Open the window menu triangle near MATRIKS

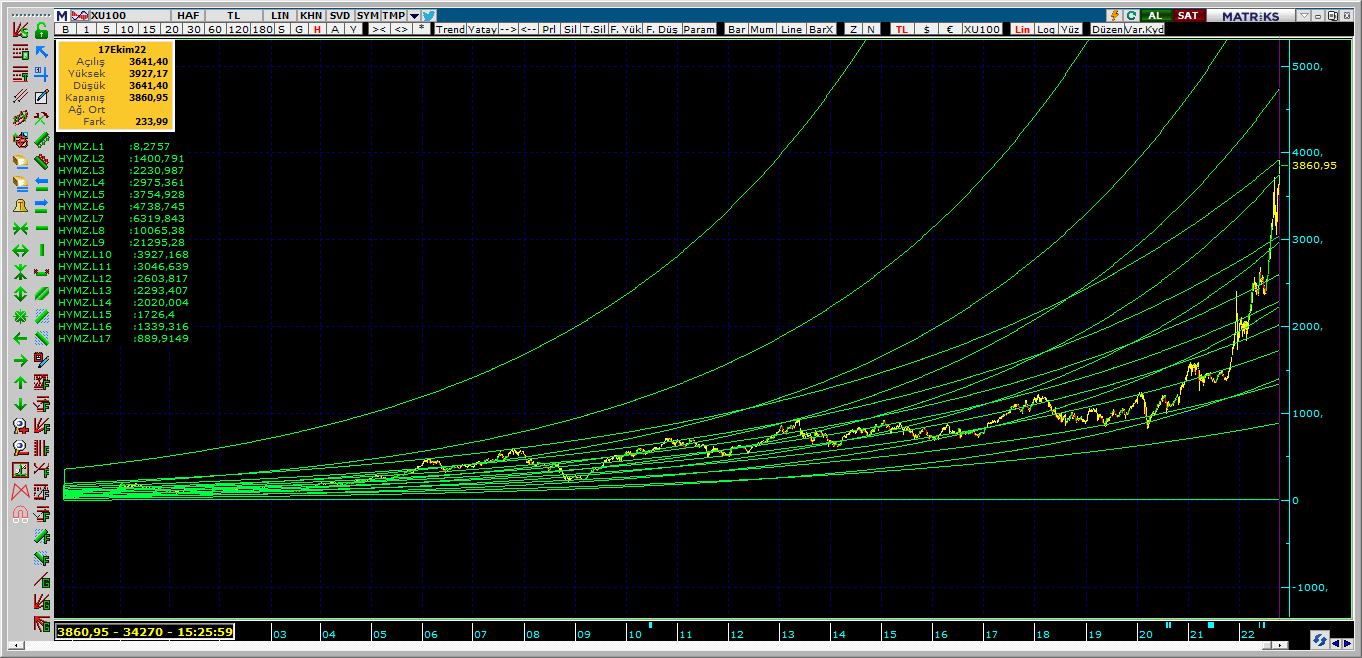point(1303,16)
